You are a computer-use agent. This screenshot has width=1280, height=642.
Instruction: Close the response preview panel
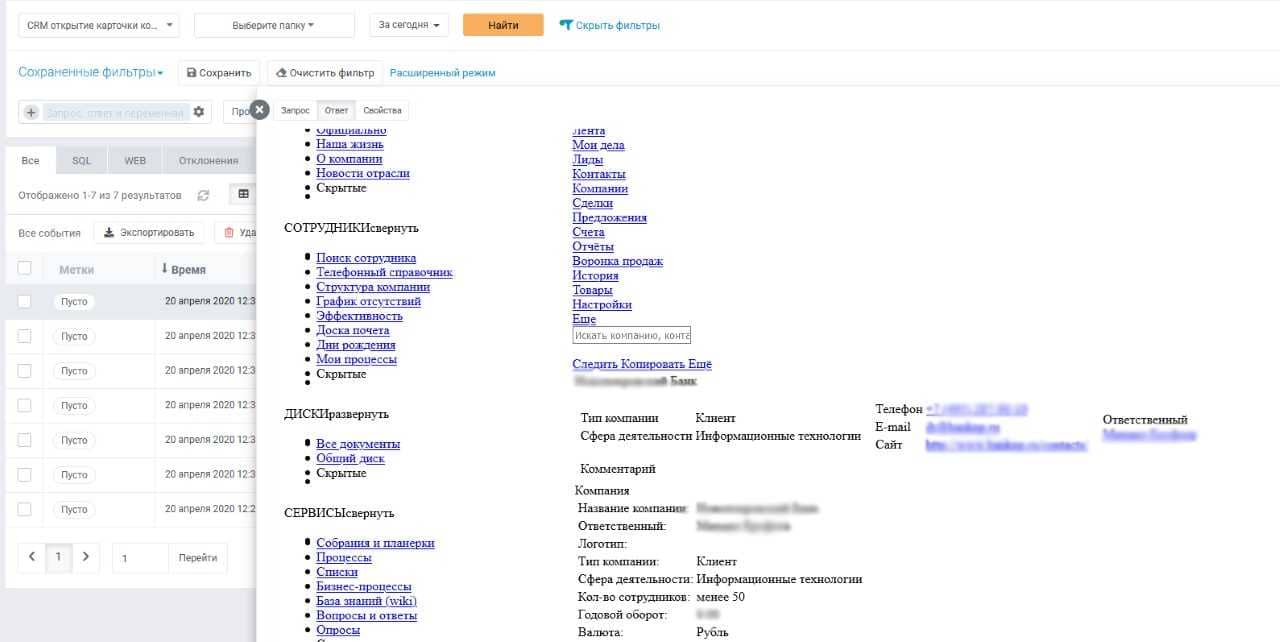(x=260, y=110)
